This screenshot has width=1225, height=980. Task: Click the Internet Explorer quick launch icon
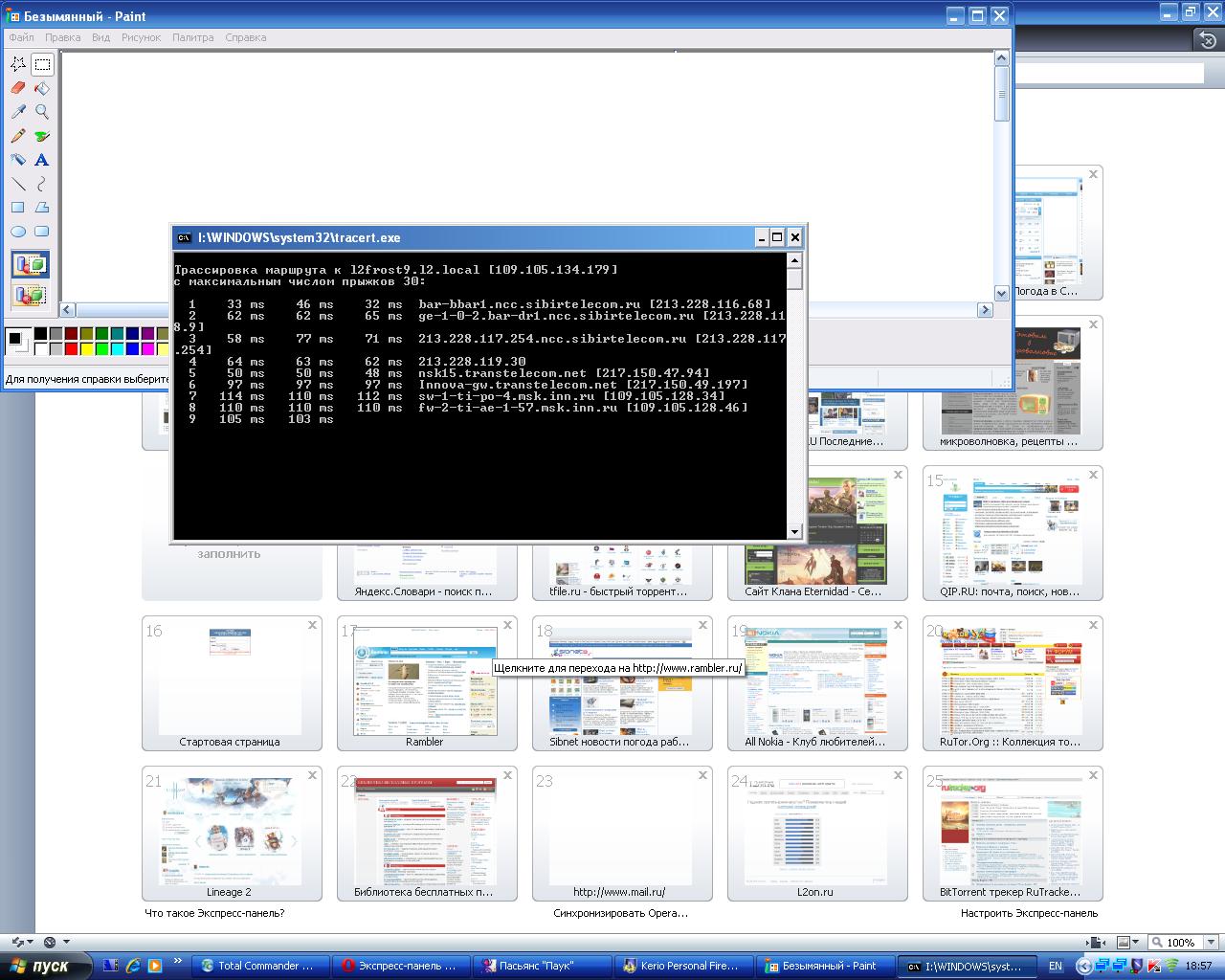point(133,966)
